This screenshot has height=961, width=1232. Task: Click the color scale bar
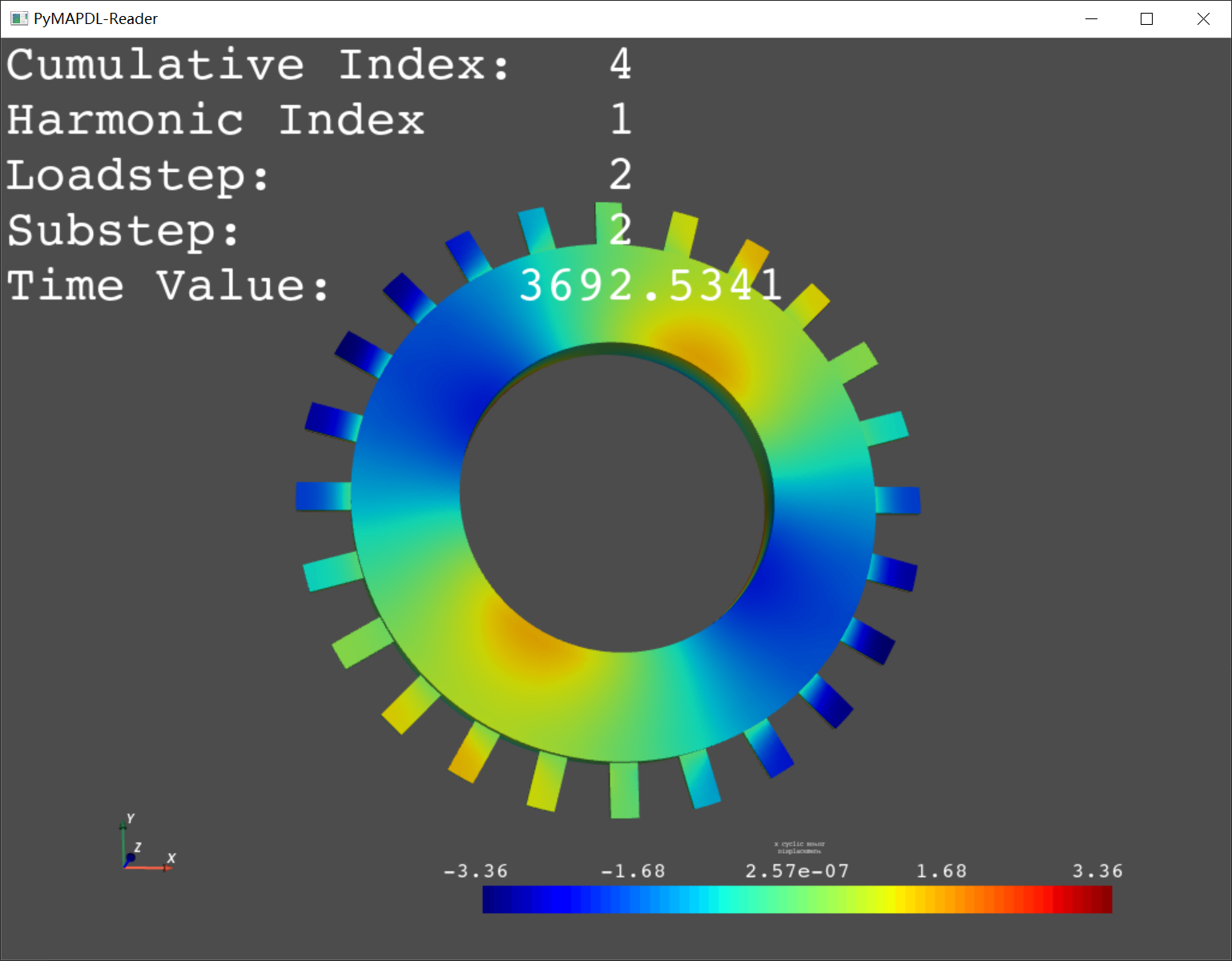797,899
